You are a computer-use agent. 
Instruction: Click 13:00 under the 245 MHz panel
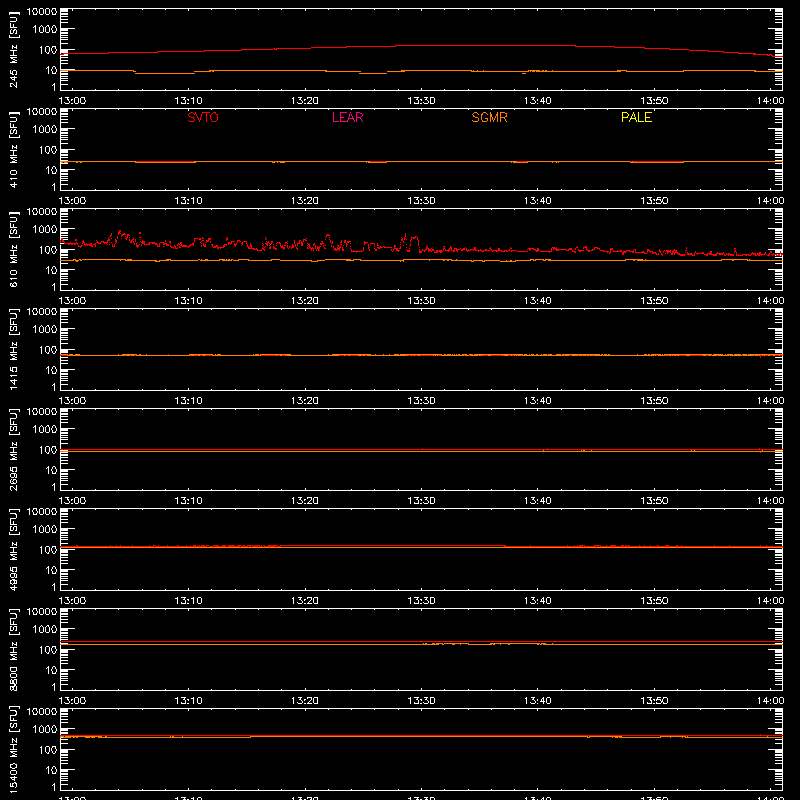tap(72, 101)
